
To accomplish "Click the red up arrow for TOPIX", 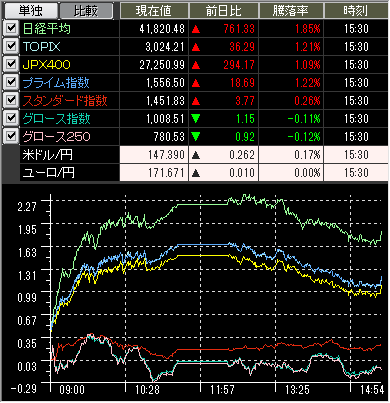I will click(x=196, y=47).
